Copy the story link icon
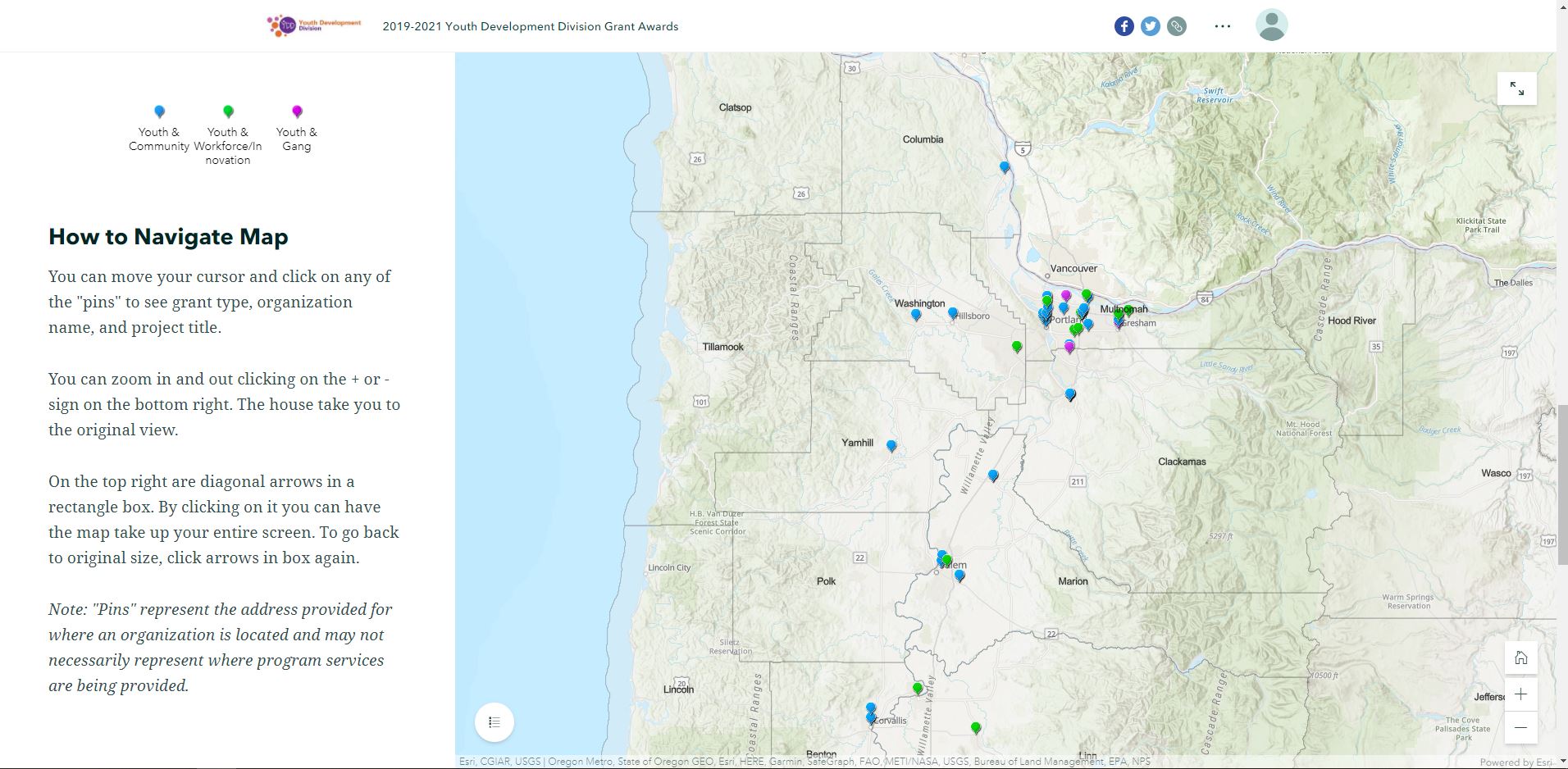1568x769 pixels. 1177,26
